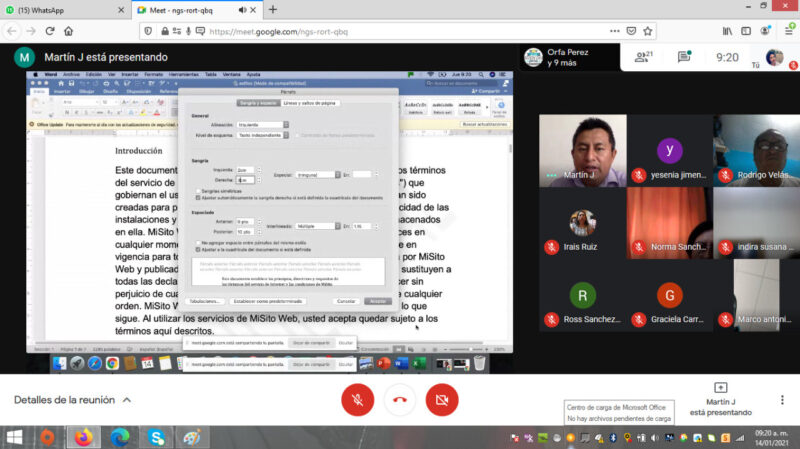The width and height of the screenshot is (800, 449).
Task: Toggle No agregar espacio entre párrafos checkbox
Action: click(x=198, y=243)
